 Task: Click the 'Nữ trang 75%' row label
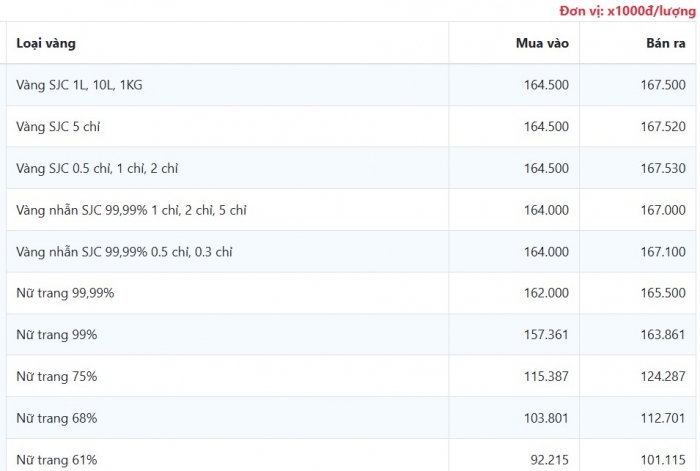[x=57, y=376]
